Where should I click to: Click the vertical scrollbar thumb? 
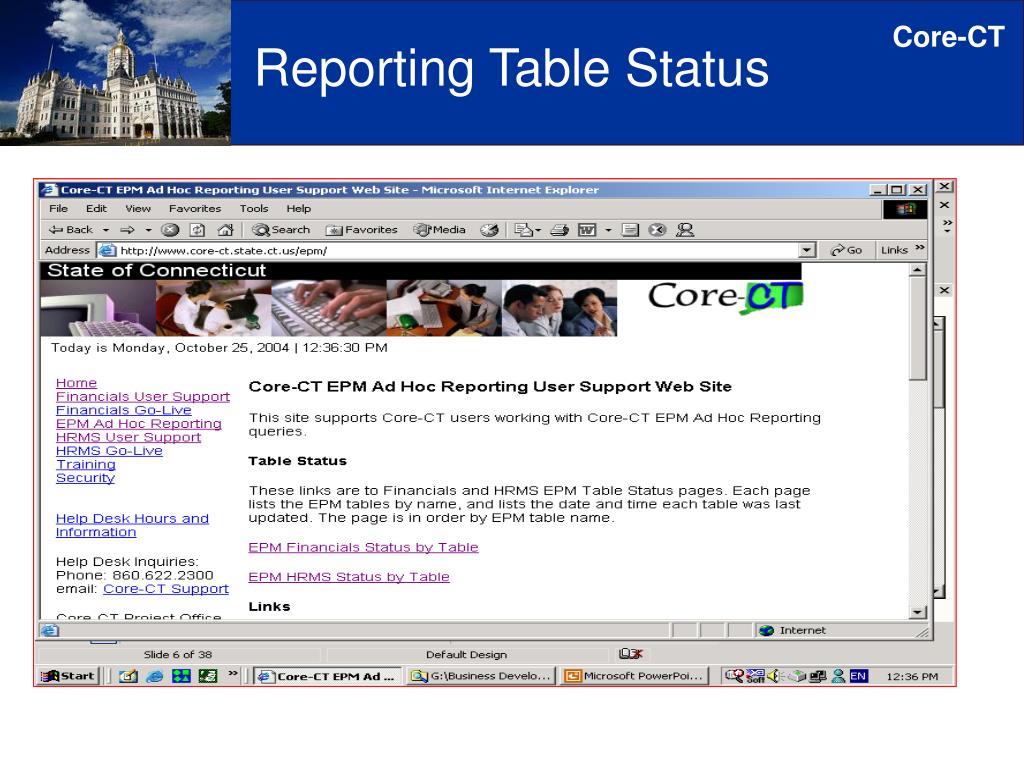918,328
